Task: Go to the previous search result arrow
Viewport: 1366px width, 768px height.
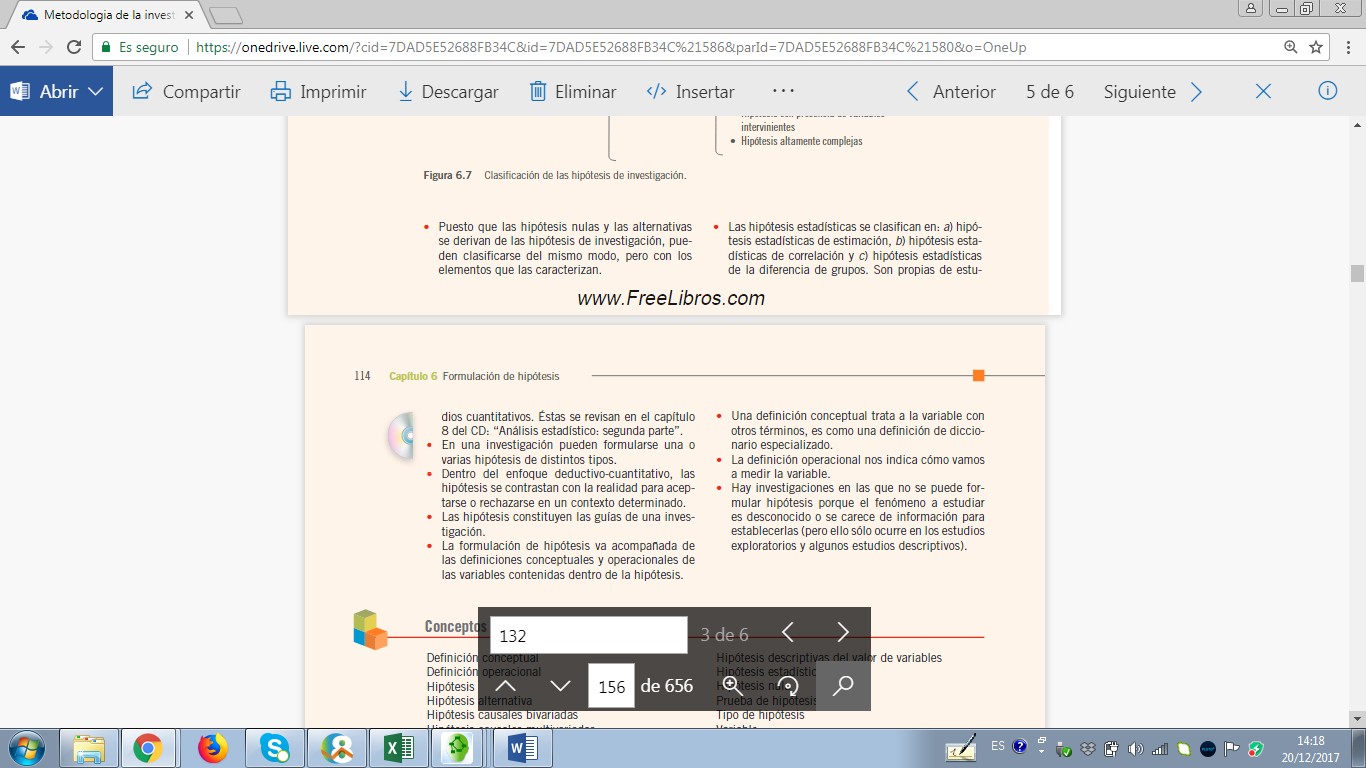Action: tap(788, 633)
